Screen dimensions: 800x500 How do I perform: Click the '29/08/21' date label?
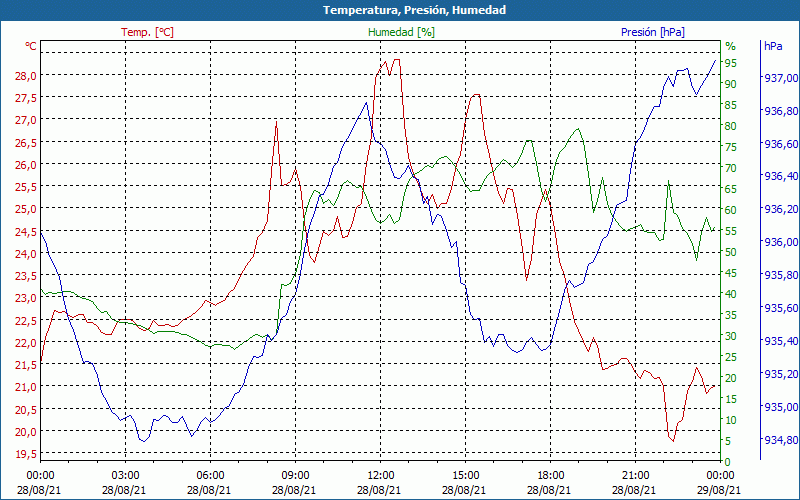pos(719,490)
